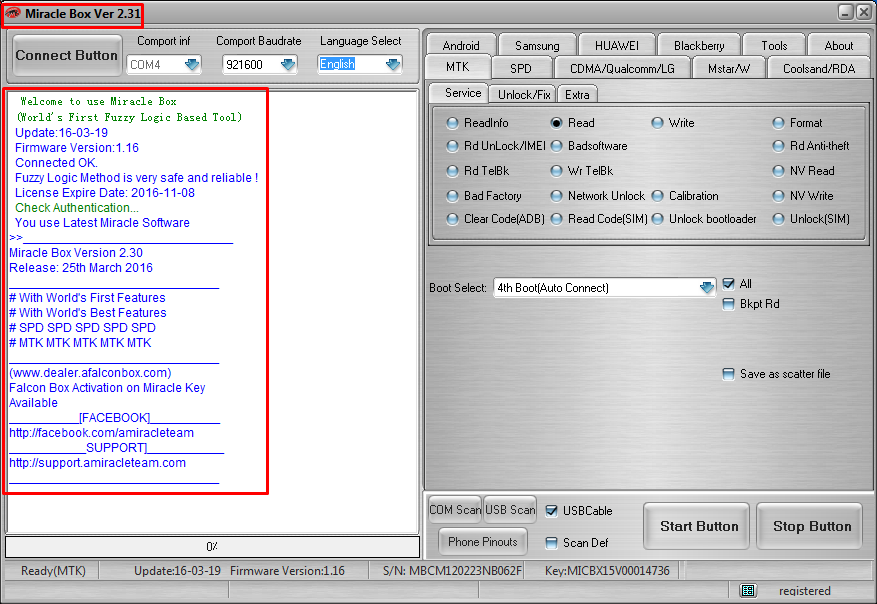Click the facebook.com/amiracleteam link in log

pos(102,433)
